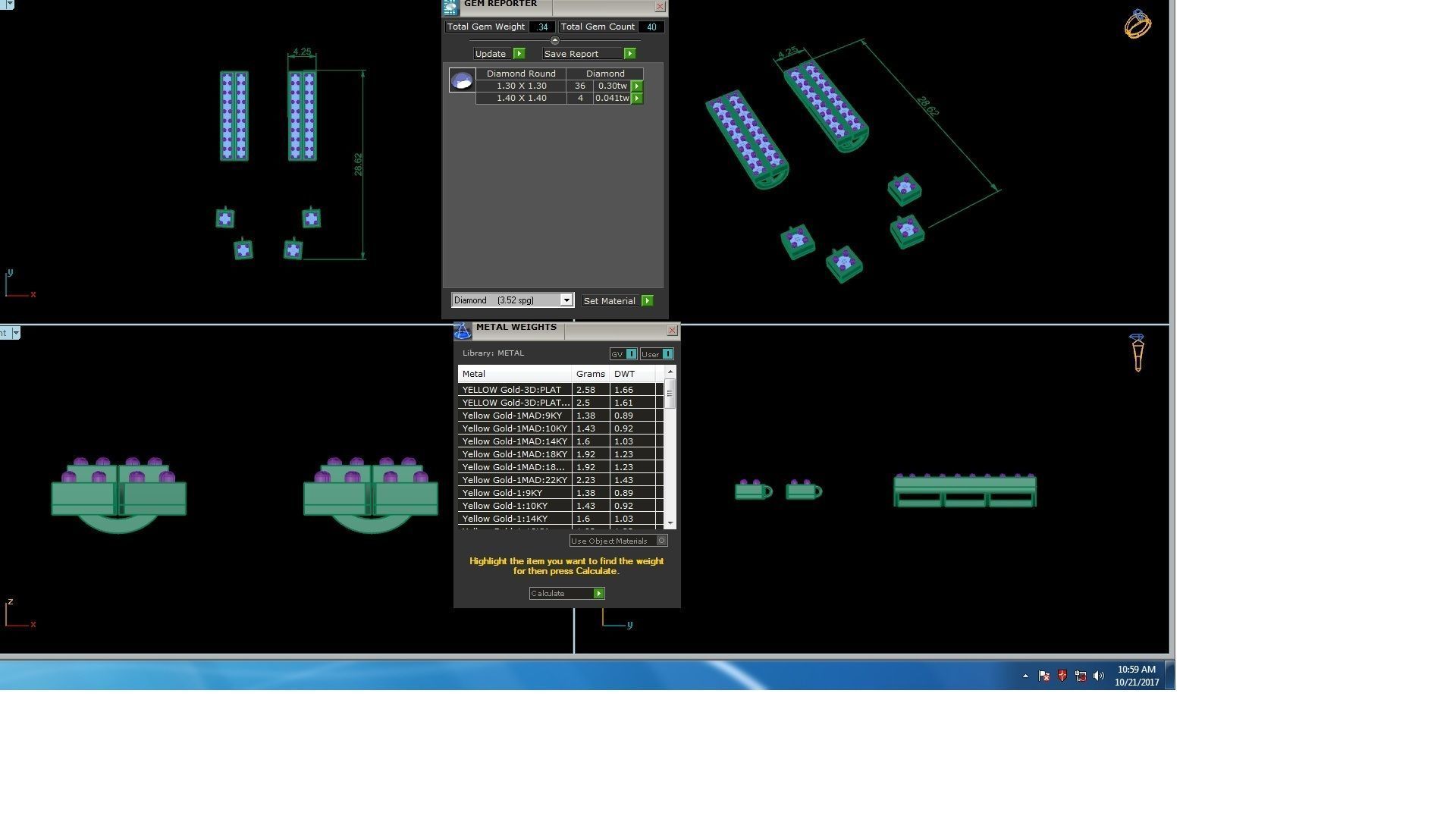Click the metal list scrollbar down arrow
This screenshot has height=819, width=1456.
[x=670, y=522]
